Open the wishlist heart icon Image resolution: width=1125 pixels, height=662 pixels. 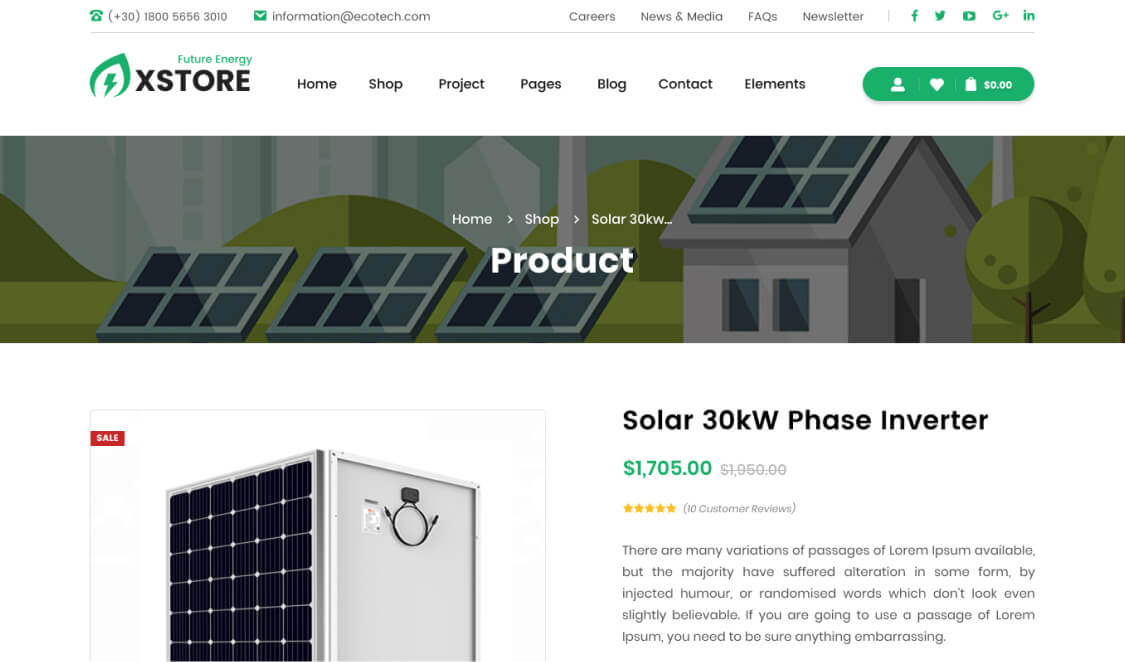pyautogui.click(x=936, y=85)
